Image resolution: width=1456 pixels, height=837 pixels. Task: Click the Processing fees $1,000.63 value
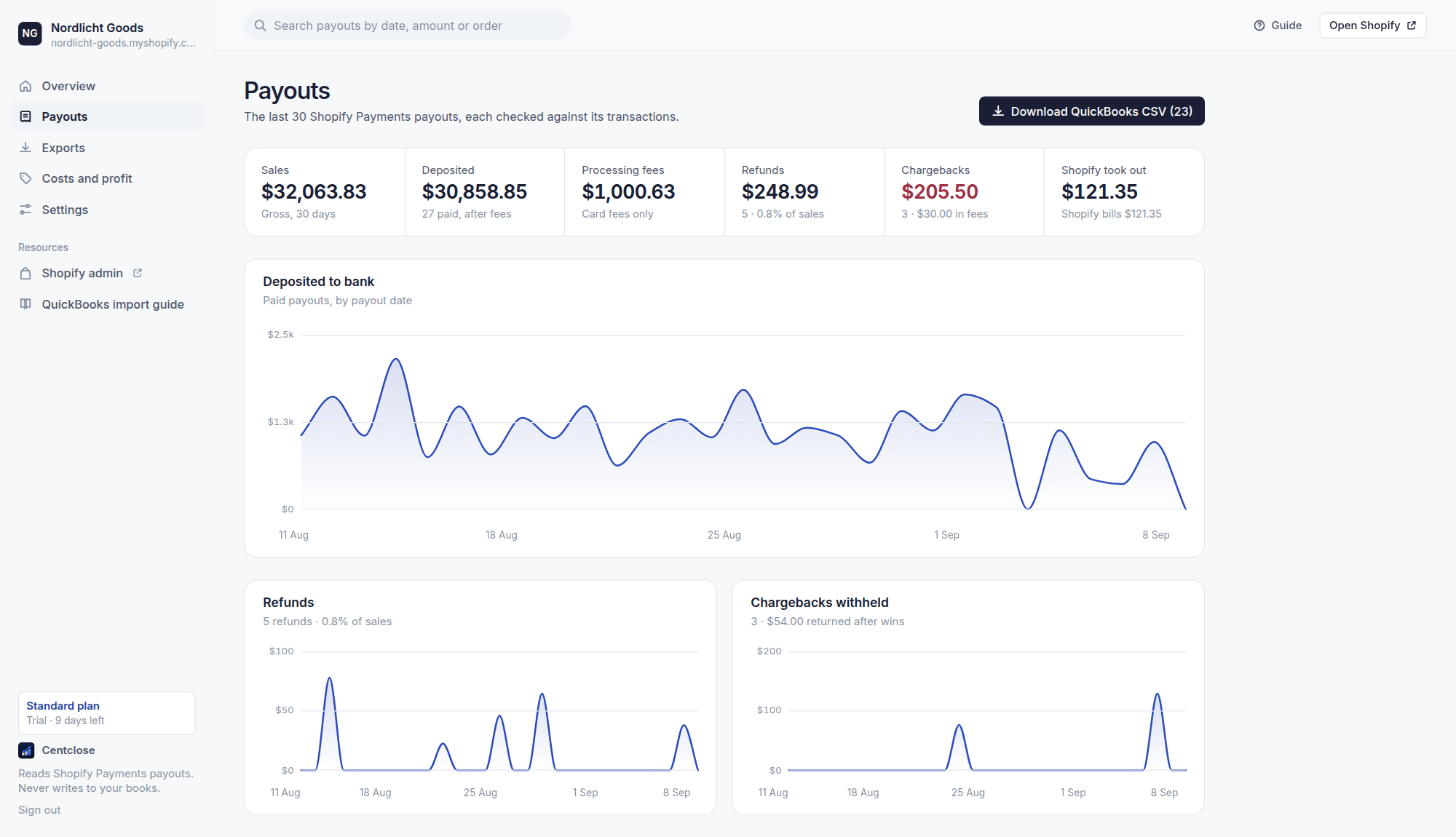[x=628, y=191]
